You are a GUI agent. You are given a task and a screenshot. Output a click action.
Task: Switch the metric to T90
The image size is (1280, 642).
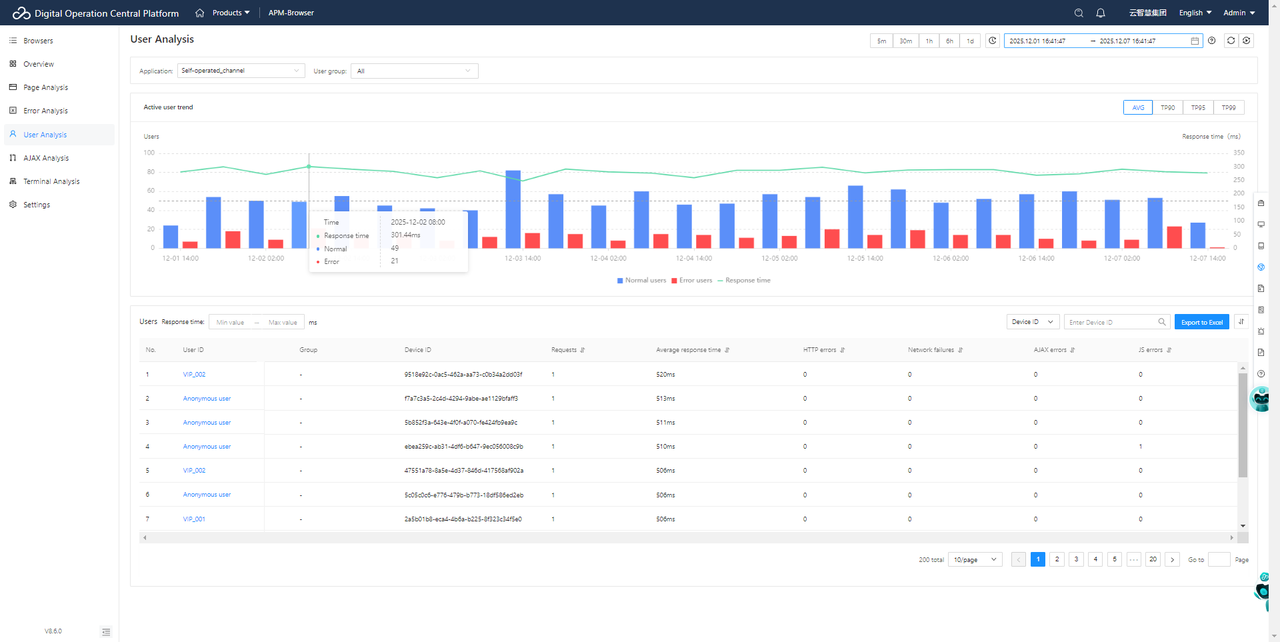point(1167,107)
